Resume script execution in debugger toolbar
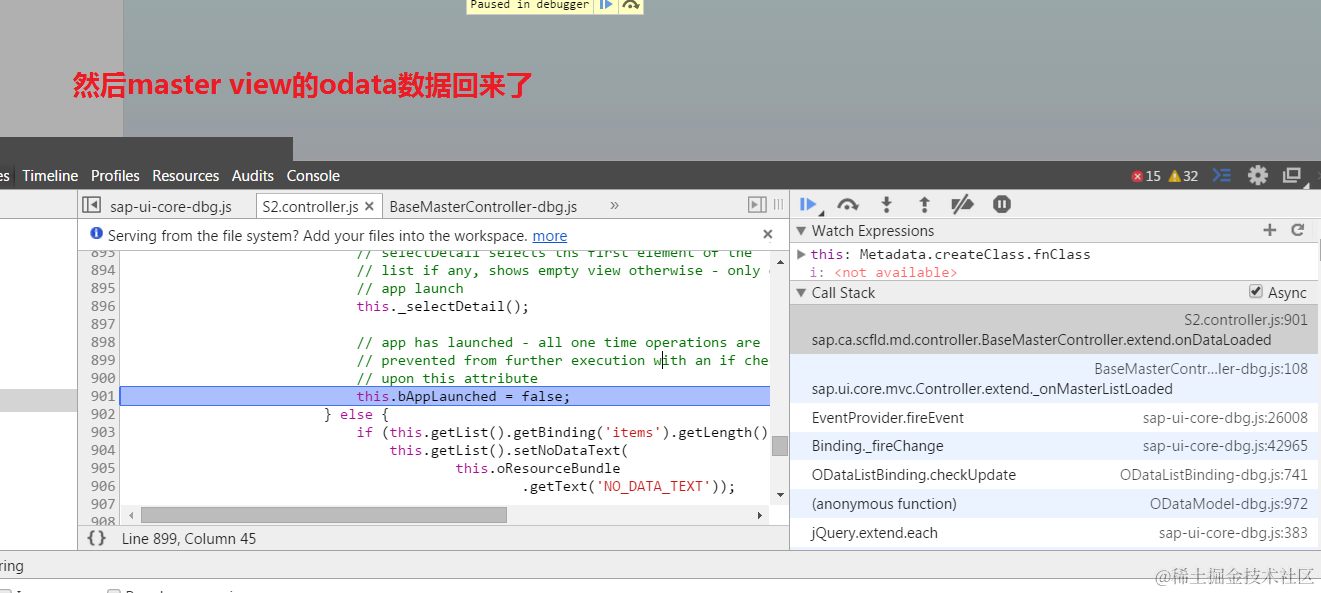Image resolution: width=1321 pixels, height=593 pixels. [x=808, y=204]
